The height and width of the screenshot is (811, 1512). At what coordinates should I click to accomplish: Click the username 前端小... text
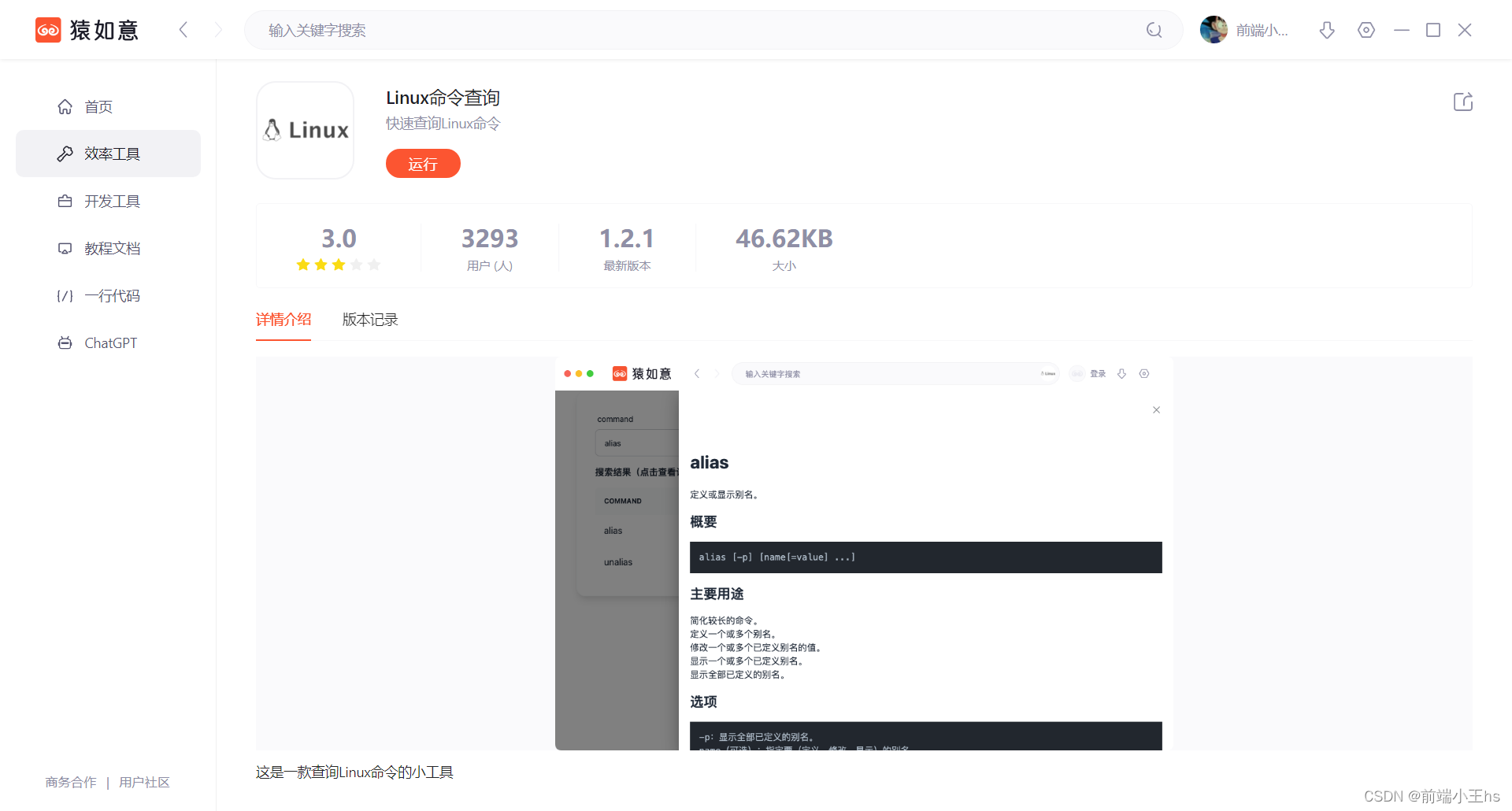click(x=1262, y=30)
